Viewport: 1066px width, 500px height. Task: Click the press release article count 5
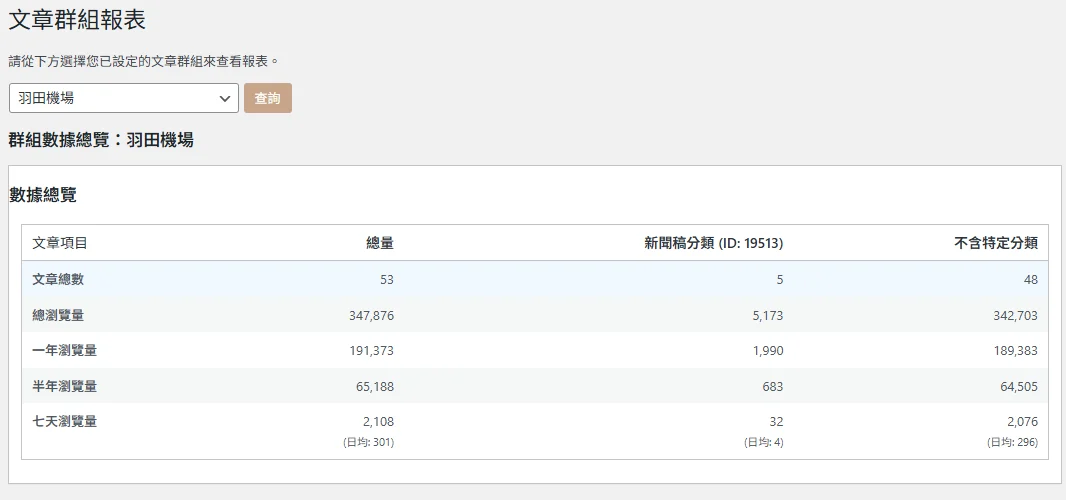pyautogui.click(x=780, y=279)
